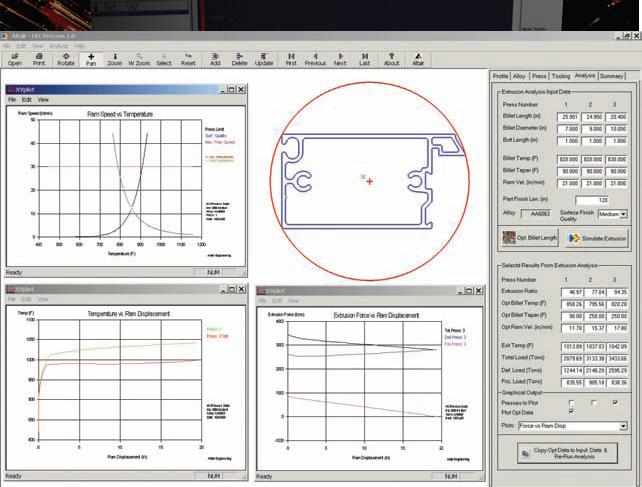Choose the Select tool in toolbar
The height and width of the screenshot is (487, 642).
click(x=164, y=60)
